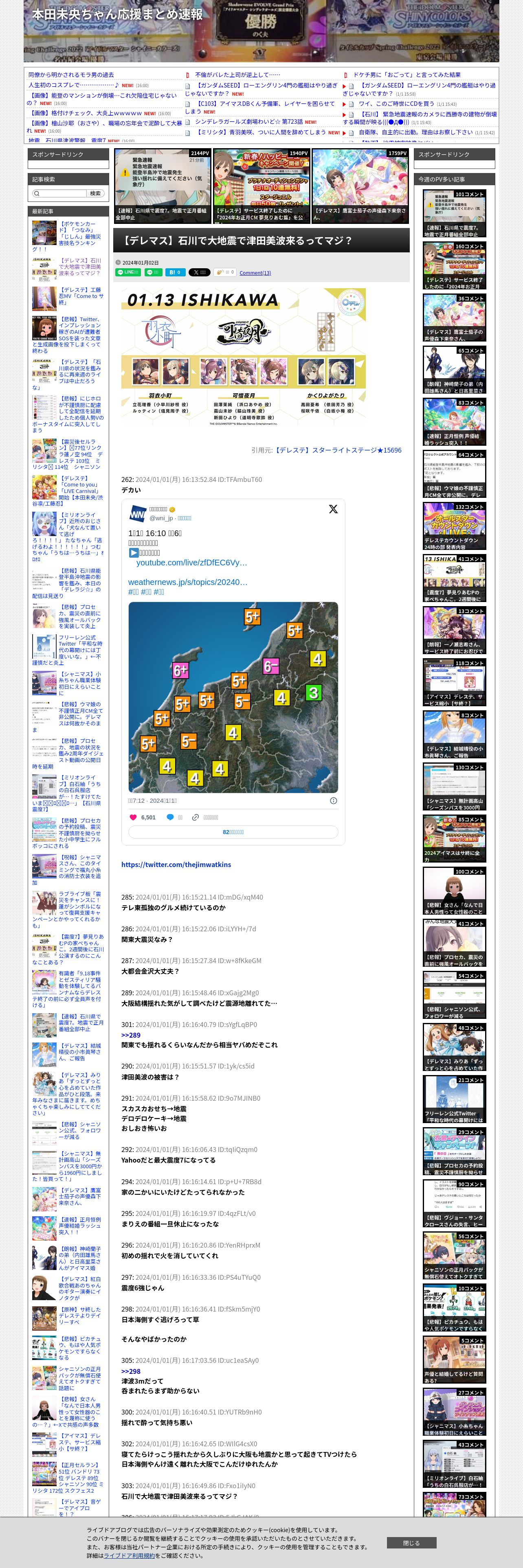The height and width of the screenshot is (1568, 523).
Task: Click the Hatena B! bookmark button
Action: point(175,272)
